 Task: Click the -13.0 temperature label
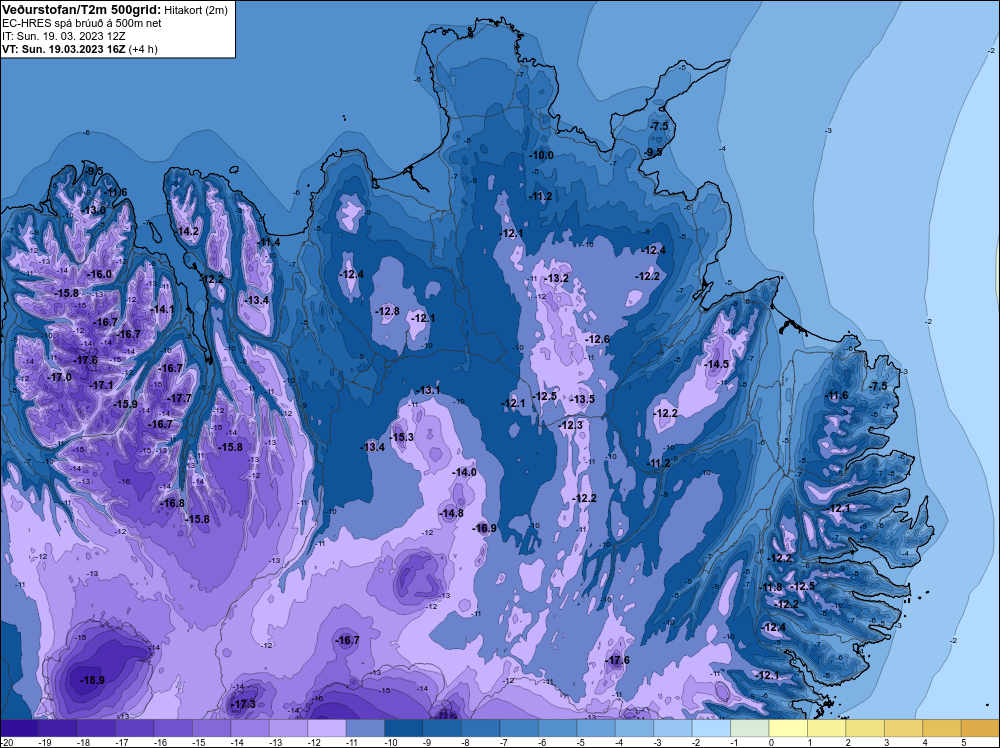click(93, 210)
